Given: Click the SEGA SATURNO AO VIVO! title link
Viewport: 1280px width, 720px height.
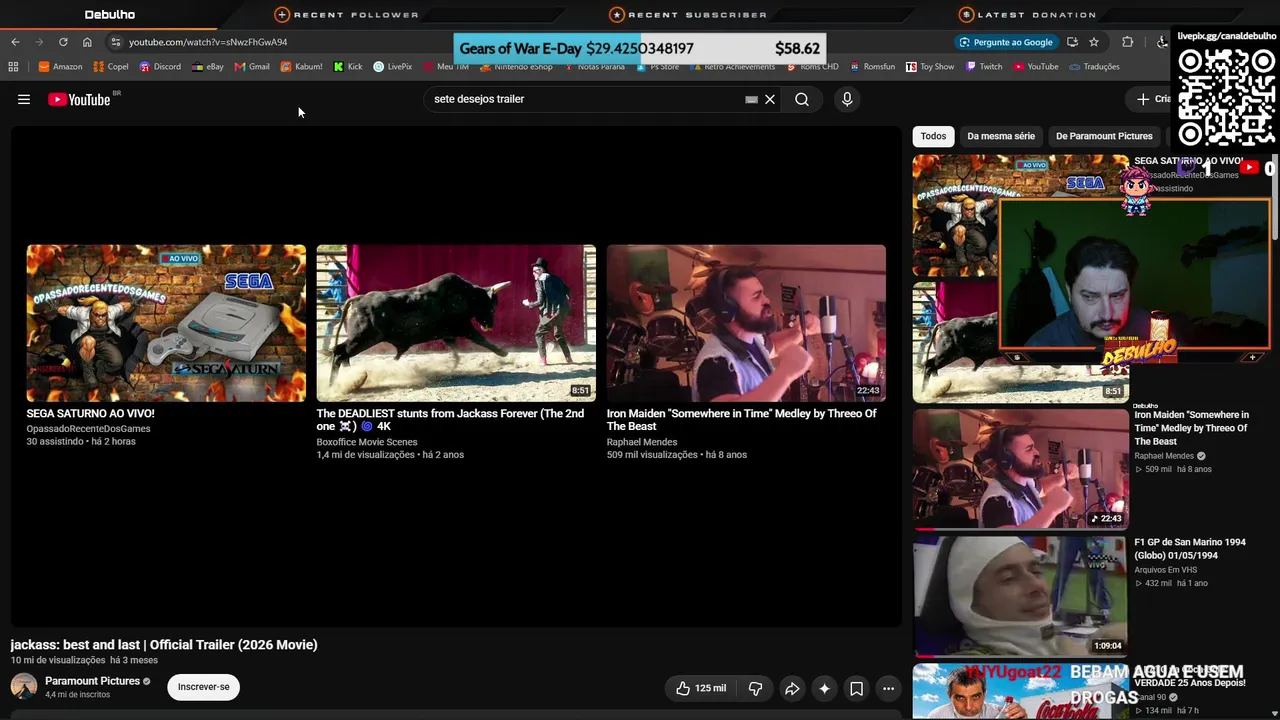Looking at the screenshot, I should [x=90, y=413].
